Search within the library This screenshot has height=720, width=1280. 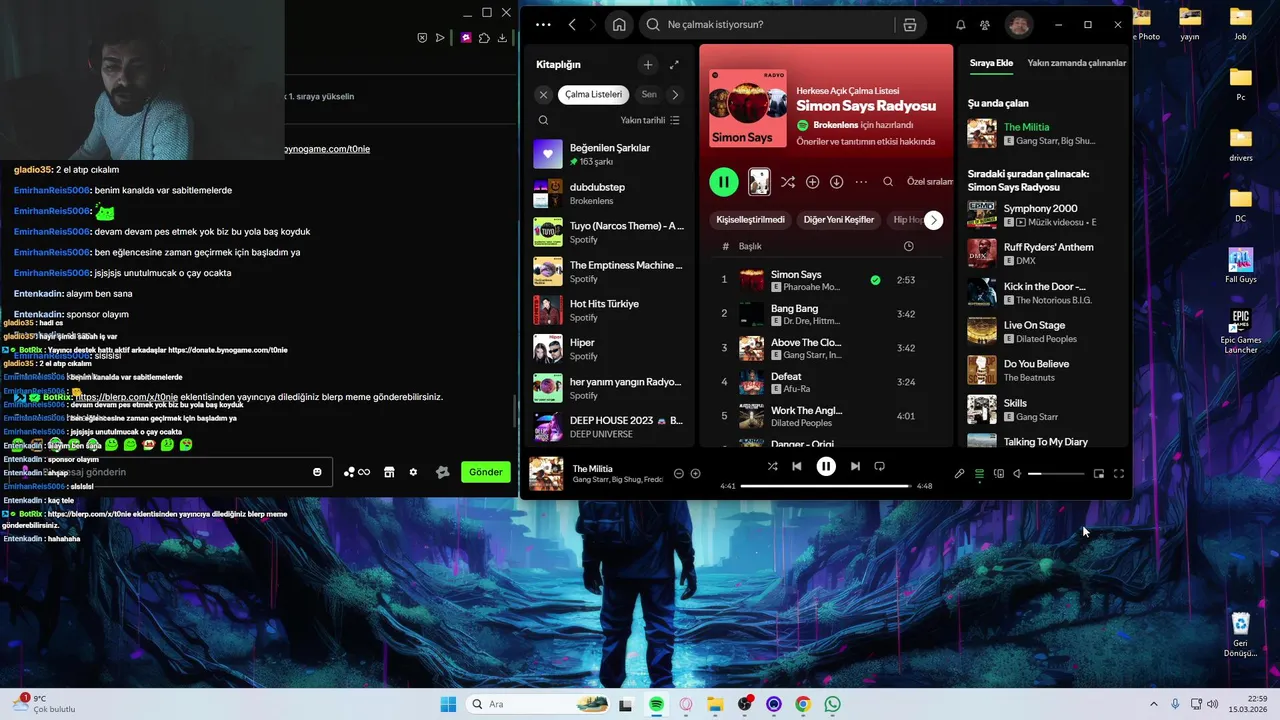543,120
